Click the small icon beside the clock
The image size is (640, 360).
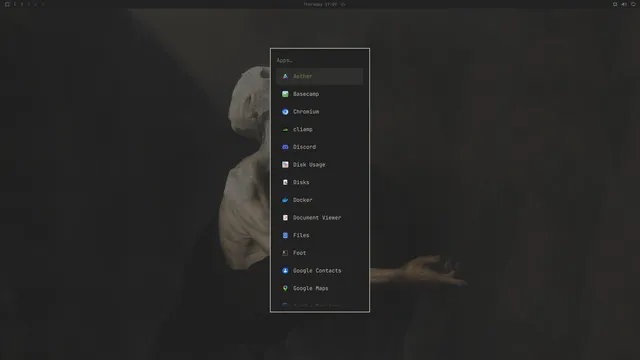coord(343,4)
